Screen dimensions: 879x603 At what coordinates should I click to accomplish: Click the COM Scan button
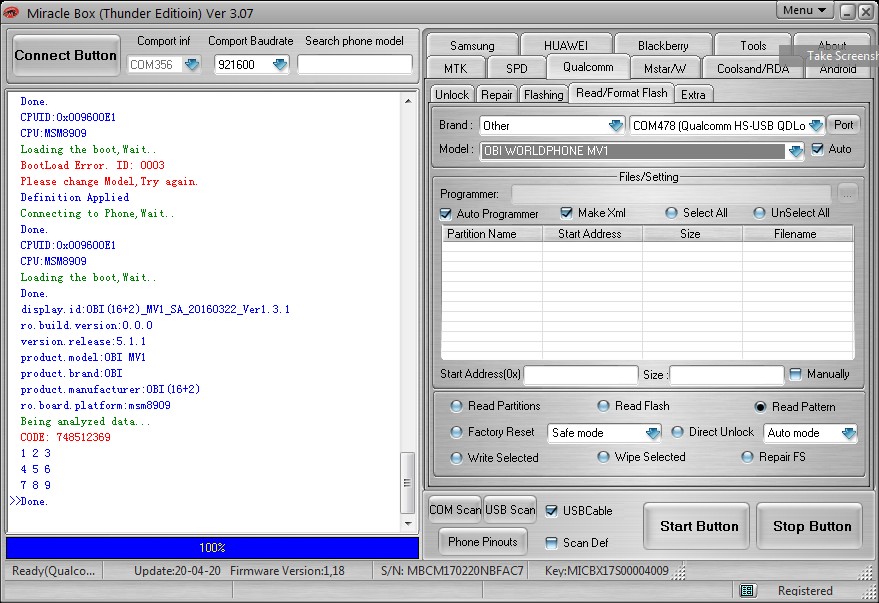click(x=455, y=509)
